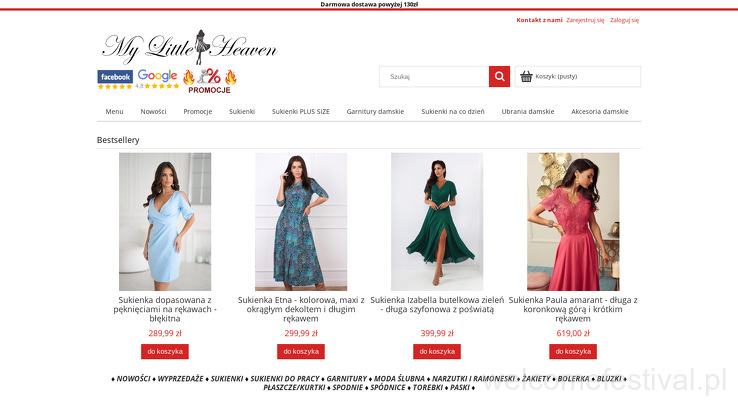Add the blue fitted dress to cart
This screenshot has height=400, width=738.
tap(165, 352)
